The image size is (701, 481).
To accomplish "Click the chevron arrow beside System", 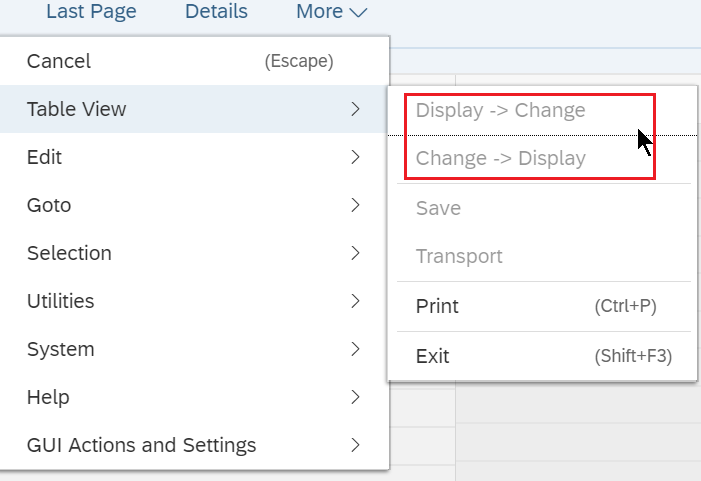I will [x=355, y=349].
